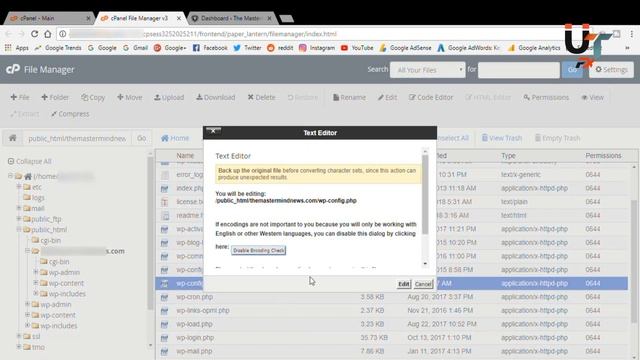Open the Apps bookmarks shortcut
This screenshot has width=640, height=360.
(16, 48)
